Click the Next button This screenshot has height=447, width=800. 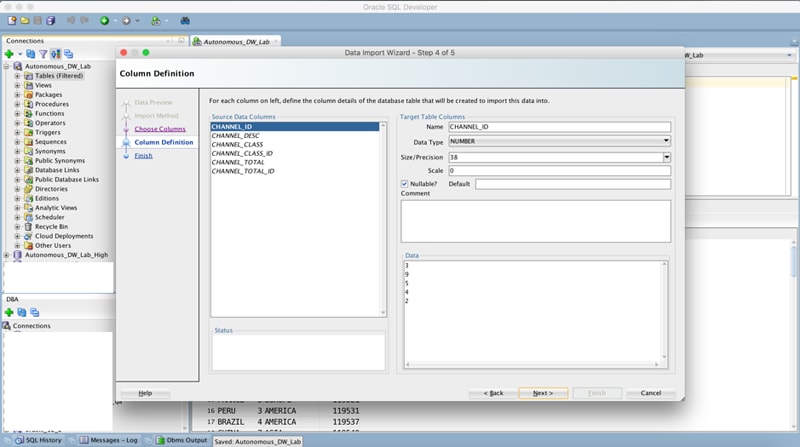click(x=543, y=393)
